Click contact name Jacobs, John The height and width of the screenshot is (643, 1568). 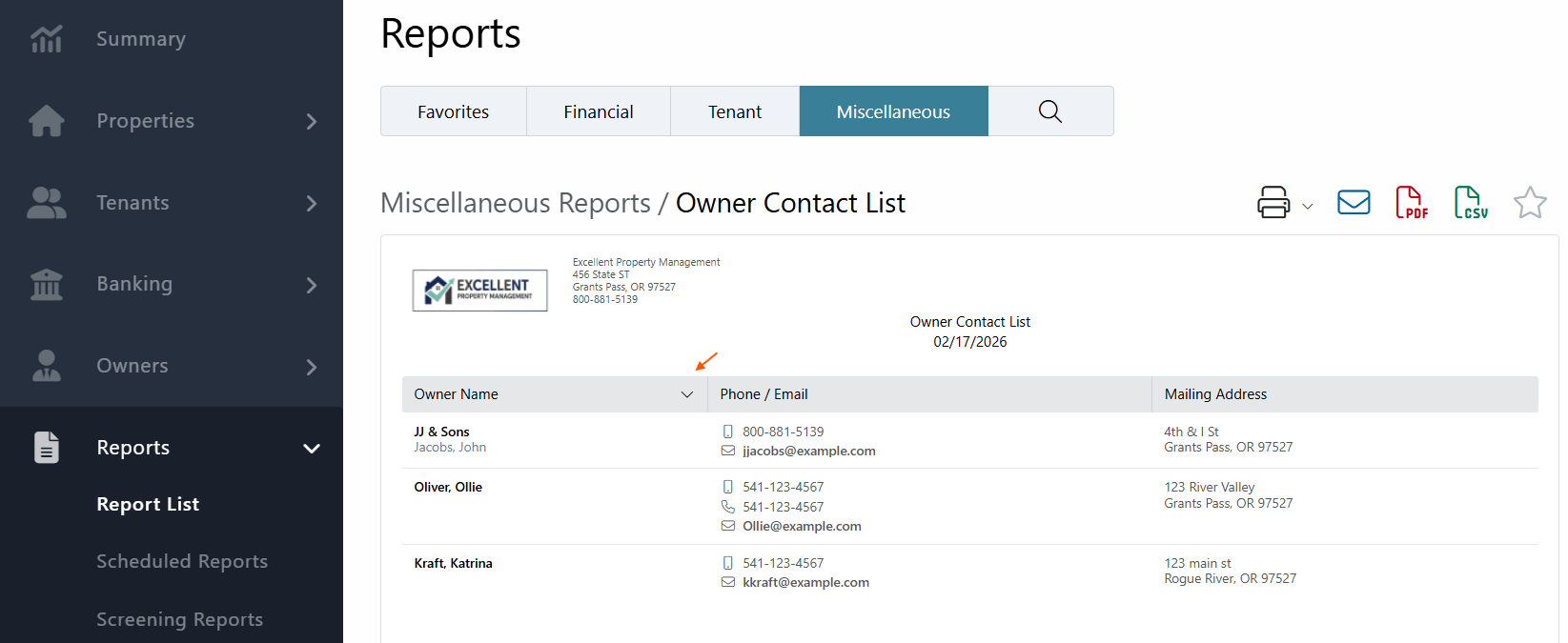coord(450,447)
